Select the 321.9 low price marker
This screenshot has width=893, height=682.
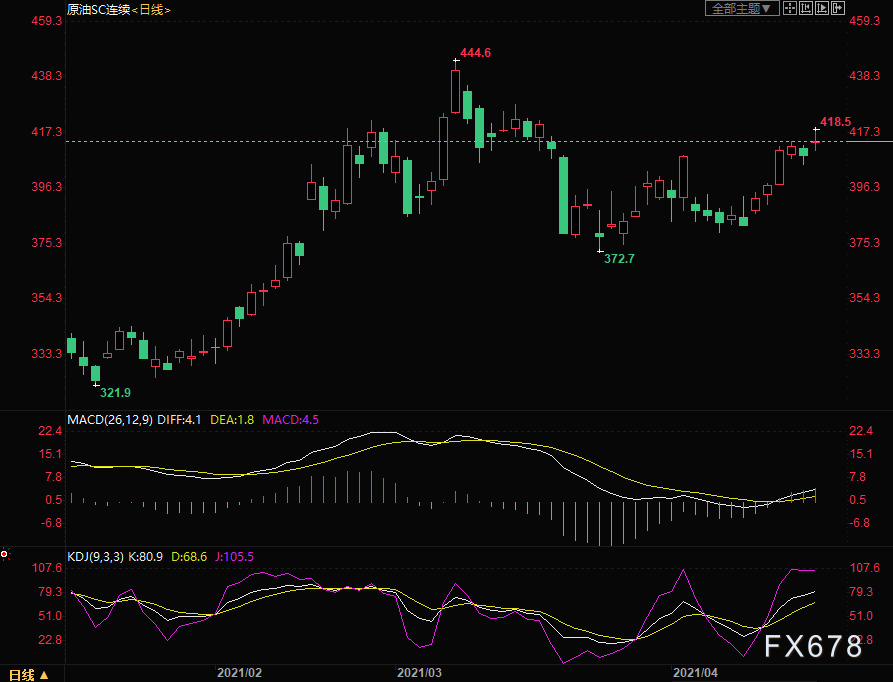(115, 392)
